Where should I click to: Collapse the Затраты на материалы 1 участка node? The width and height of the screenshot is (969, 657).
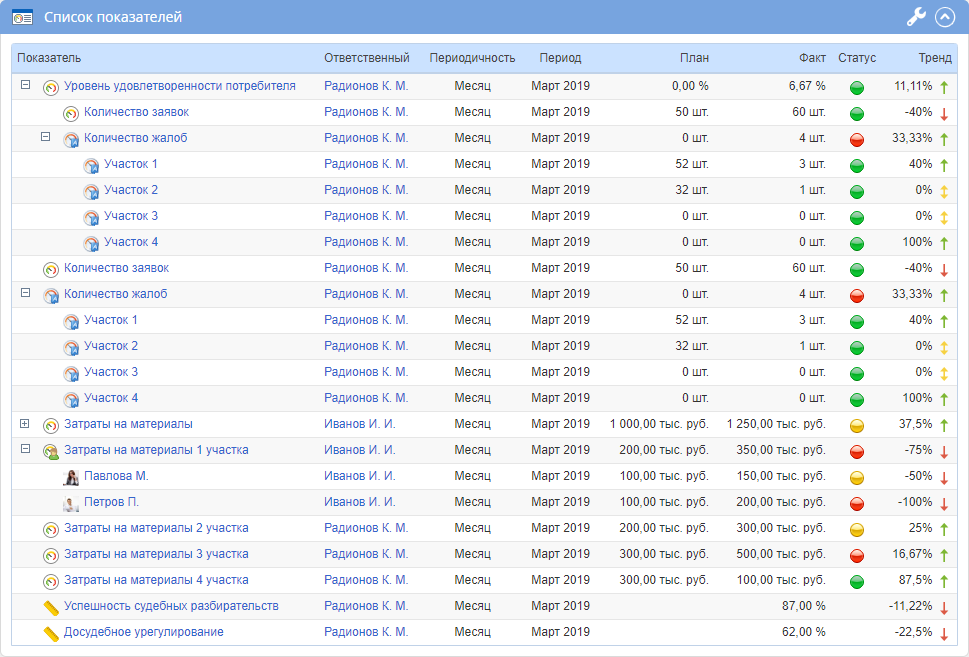[x=25, y=450]
